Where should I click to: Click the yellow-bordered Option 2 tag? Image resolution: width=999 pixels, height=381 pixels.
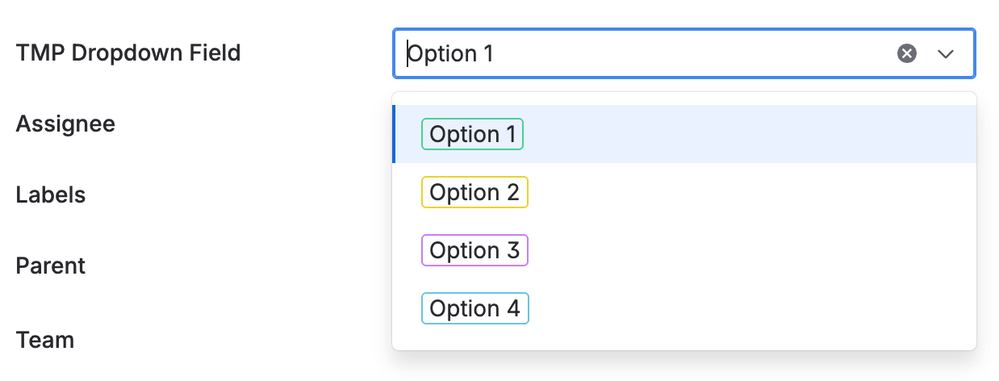475,192
